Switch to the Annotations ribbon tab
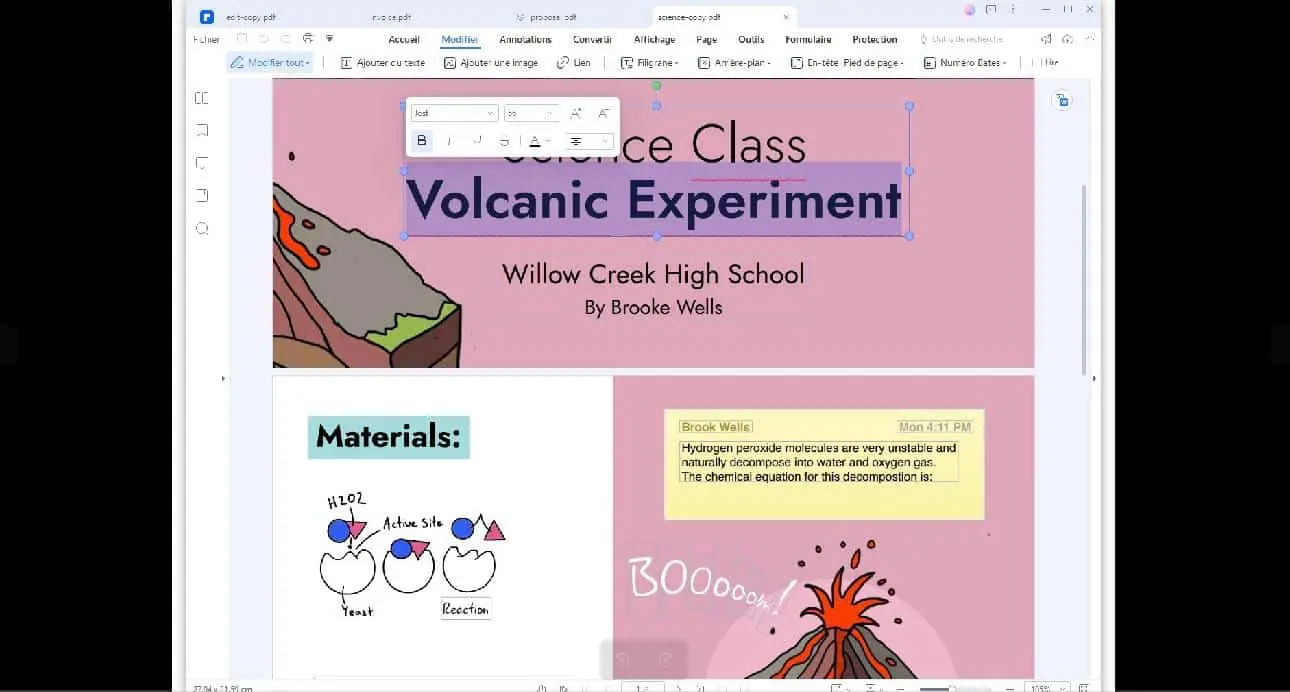The height and width of the screenshot is (692, 1290). point(525,40)
